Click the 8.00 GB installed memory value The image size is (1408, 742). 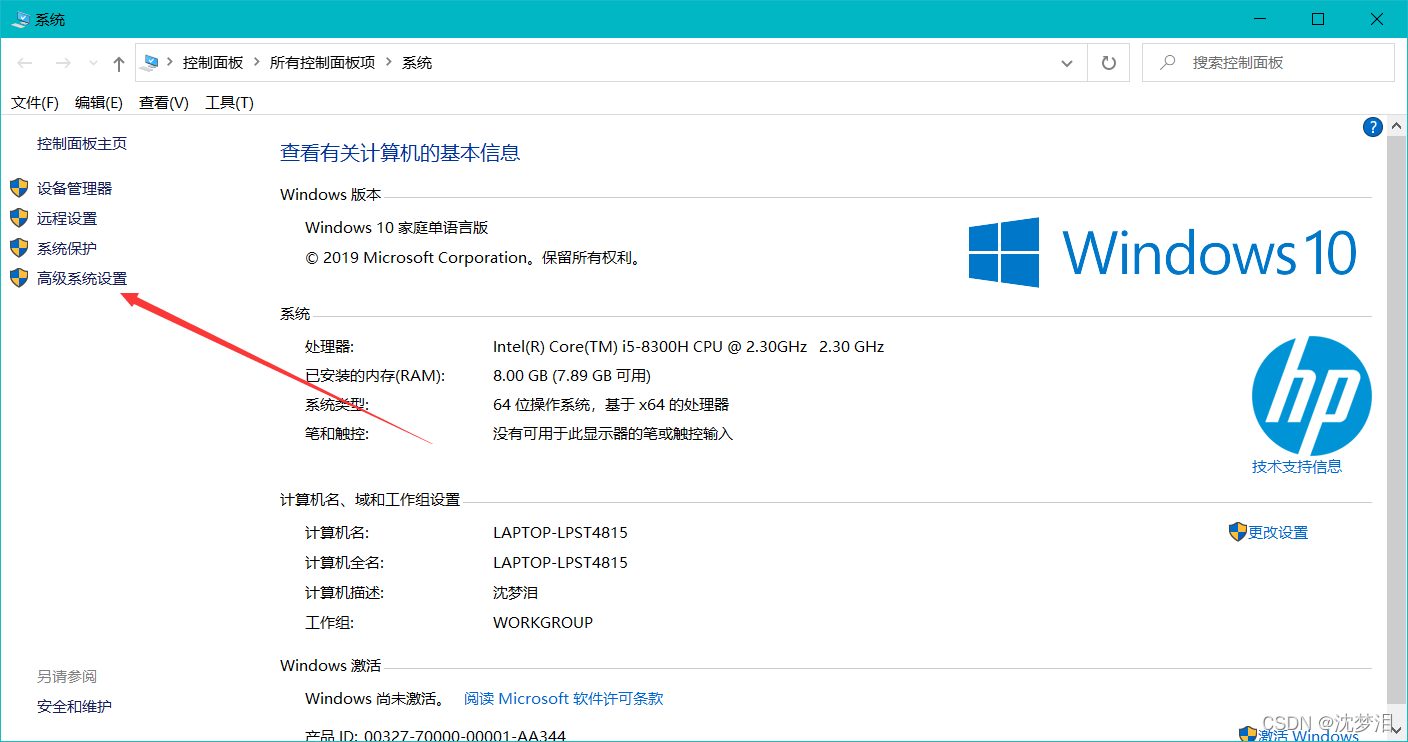[x=572, y=376]
